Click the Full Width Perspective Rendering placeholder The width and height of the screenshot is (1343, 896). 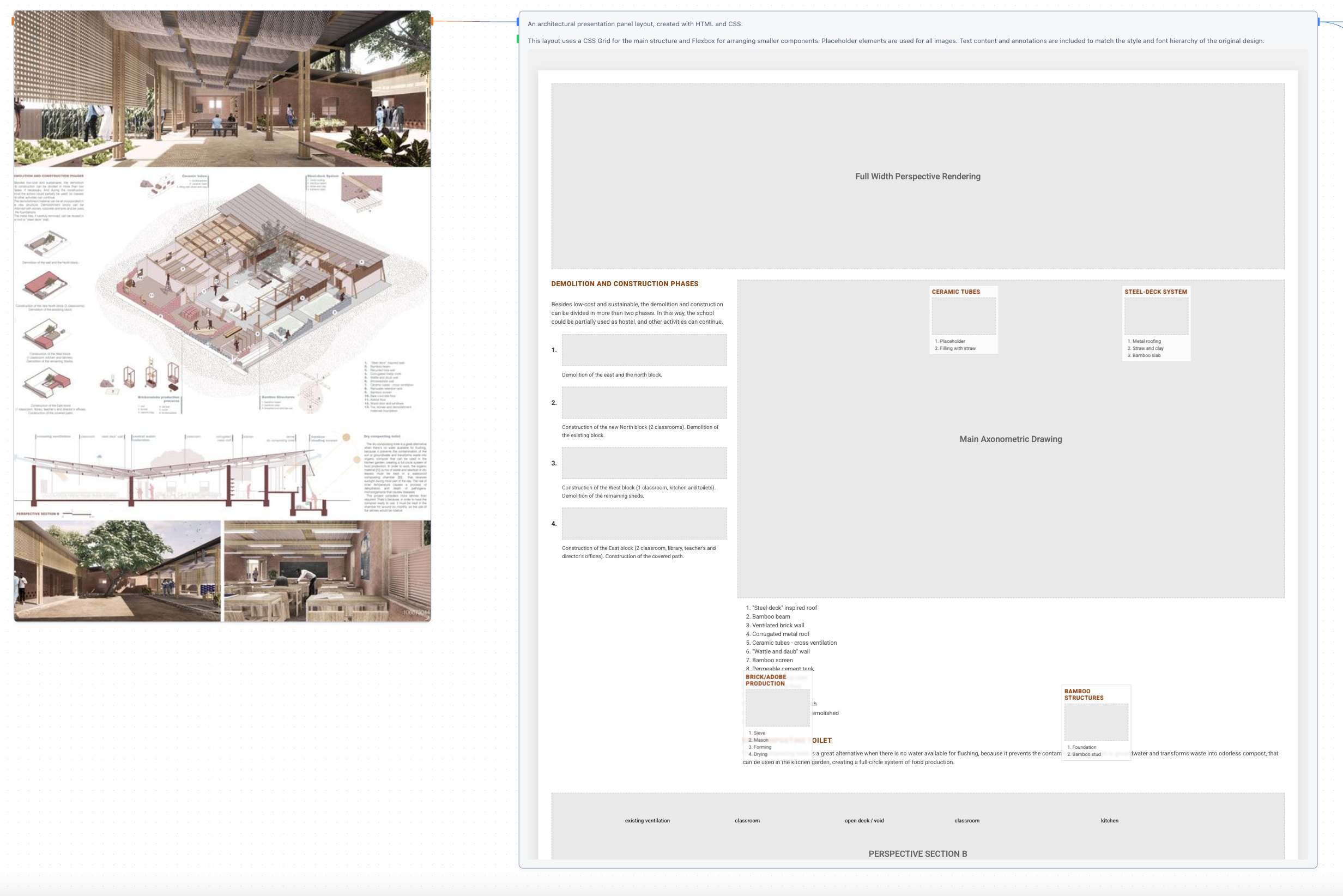click(917, 176)
